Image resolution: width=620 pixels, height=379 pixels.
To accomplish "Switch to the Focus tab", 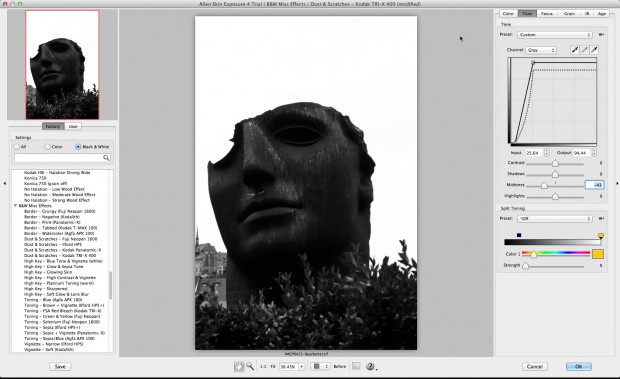I will point(547,13).
